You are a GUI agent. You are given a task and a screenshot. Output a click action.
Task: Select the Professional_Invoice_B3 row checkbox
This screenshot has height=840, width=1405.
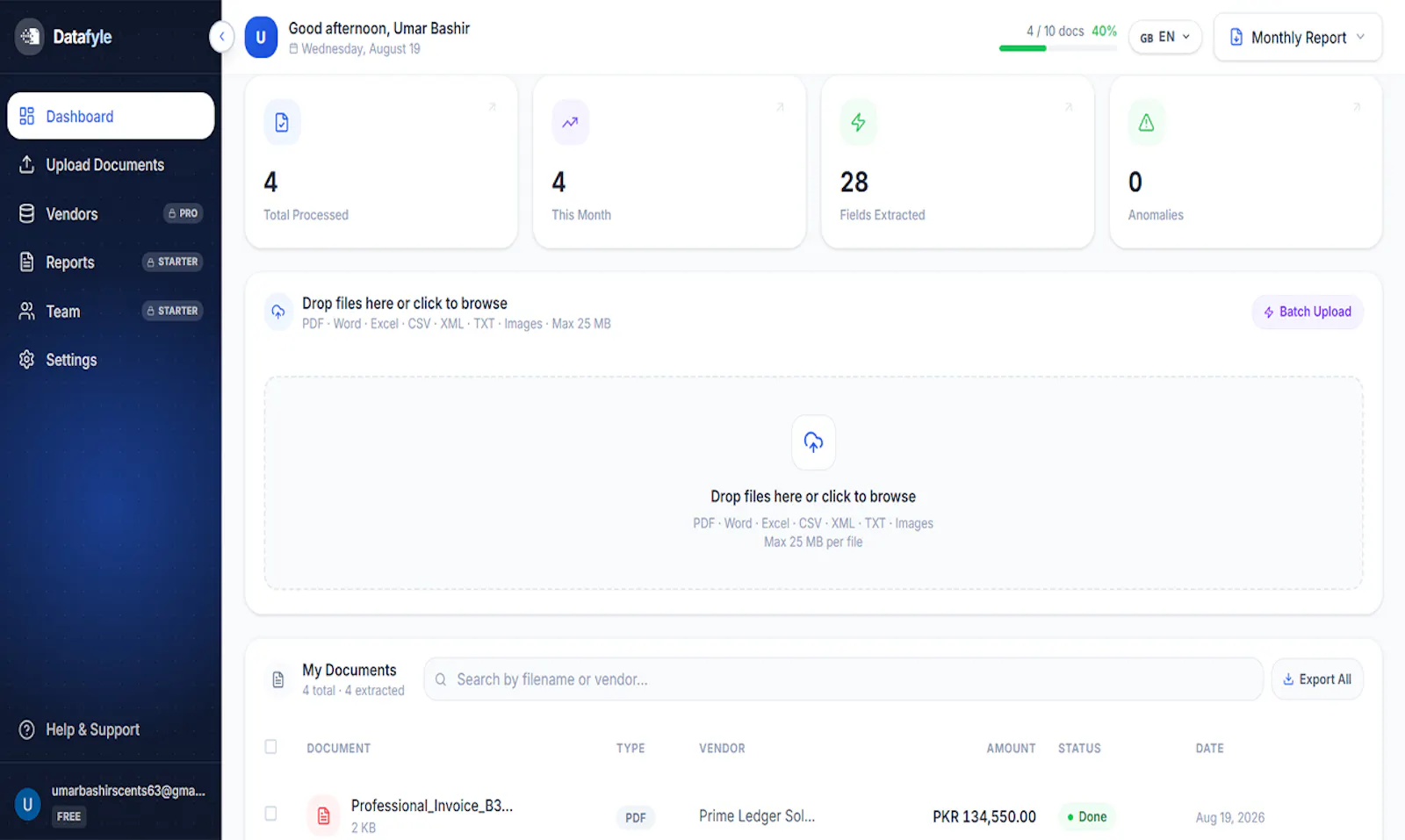point(270,814)
